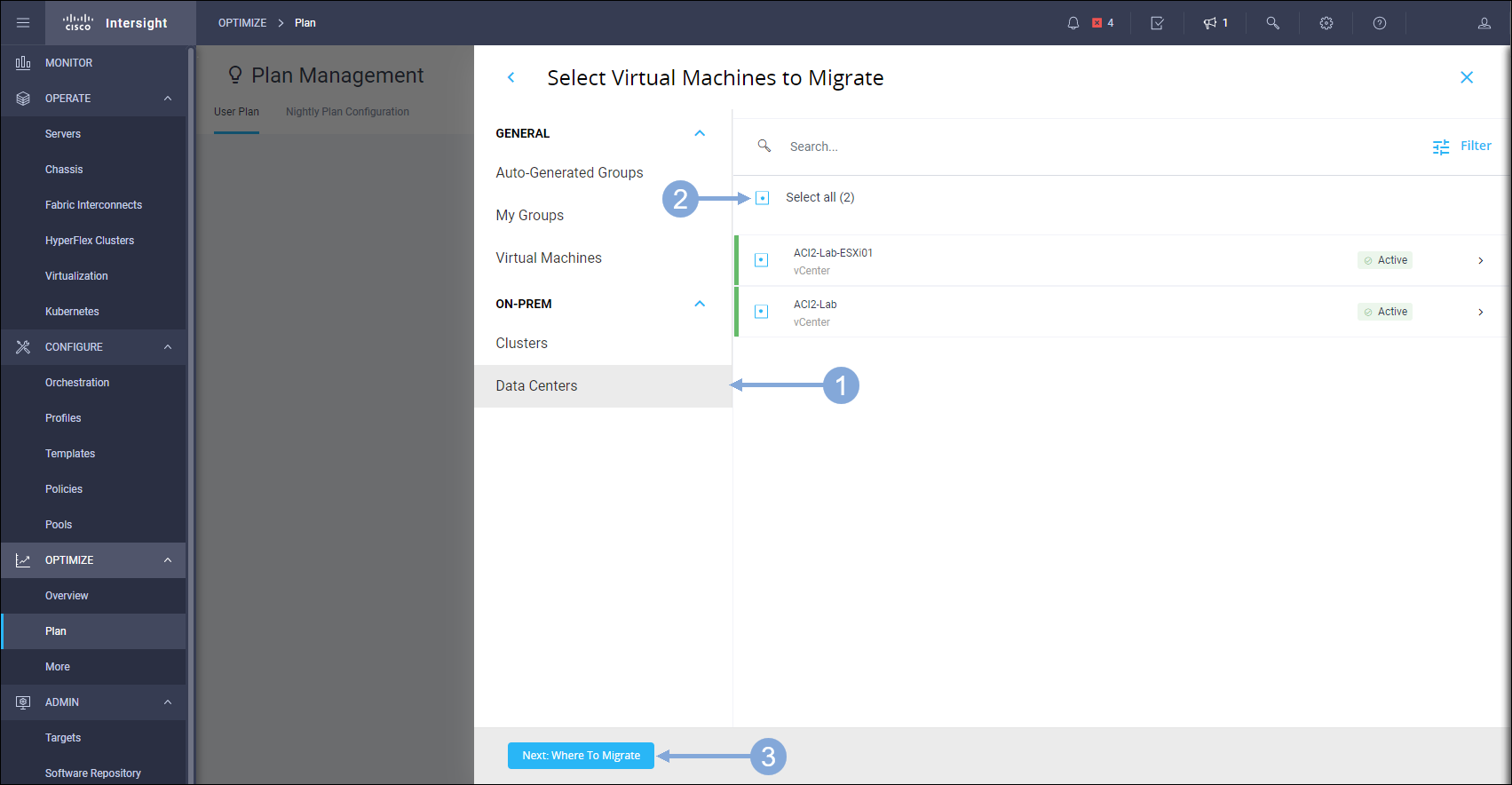Open the notifications bell icon
This screenshot has width=1512, height=785.
click(x=1073, y=23)
